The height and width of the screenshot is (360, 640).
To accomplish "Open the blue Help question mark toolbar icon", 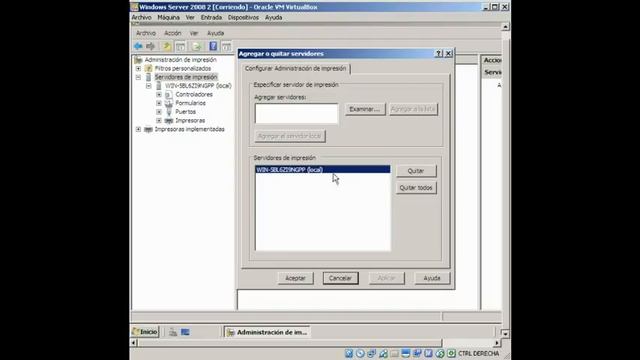I will [x=213, y=46].
